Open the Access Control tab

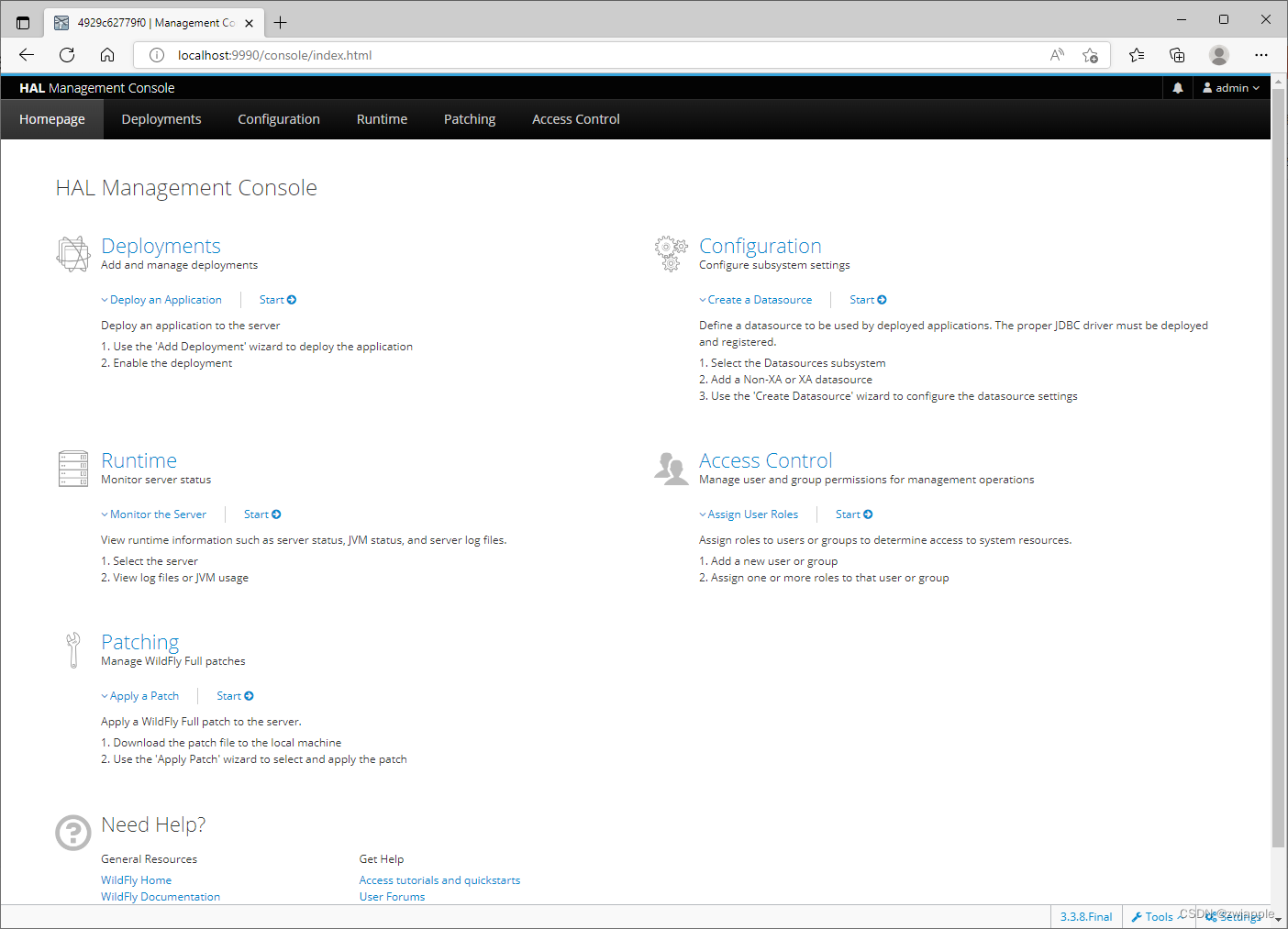(575, 118)
